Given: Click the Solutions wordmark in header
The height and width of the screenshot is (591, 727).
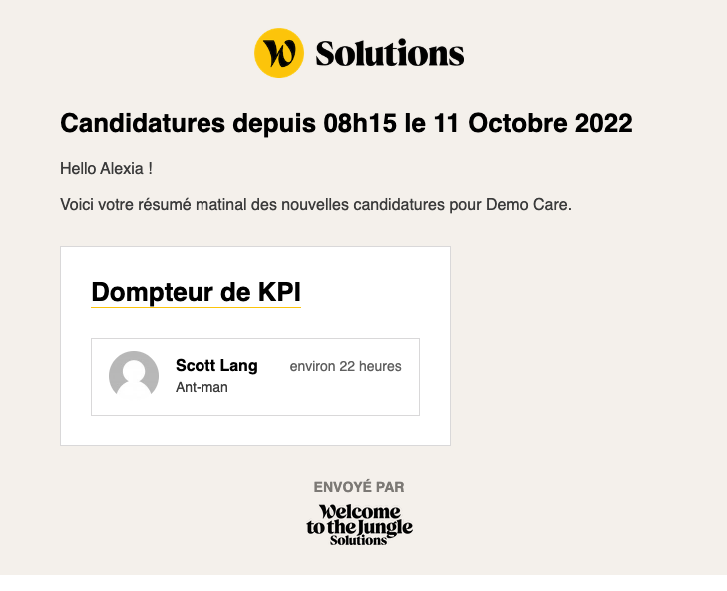Looking at the screenshot, I should pyautogui.click(x=389, y=53).
